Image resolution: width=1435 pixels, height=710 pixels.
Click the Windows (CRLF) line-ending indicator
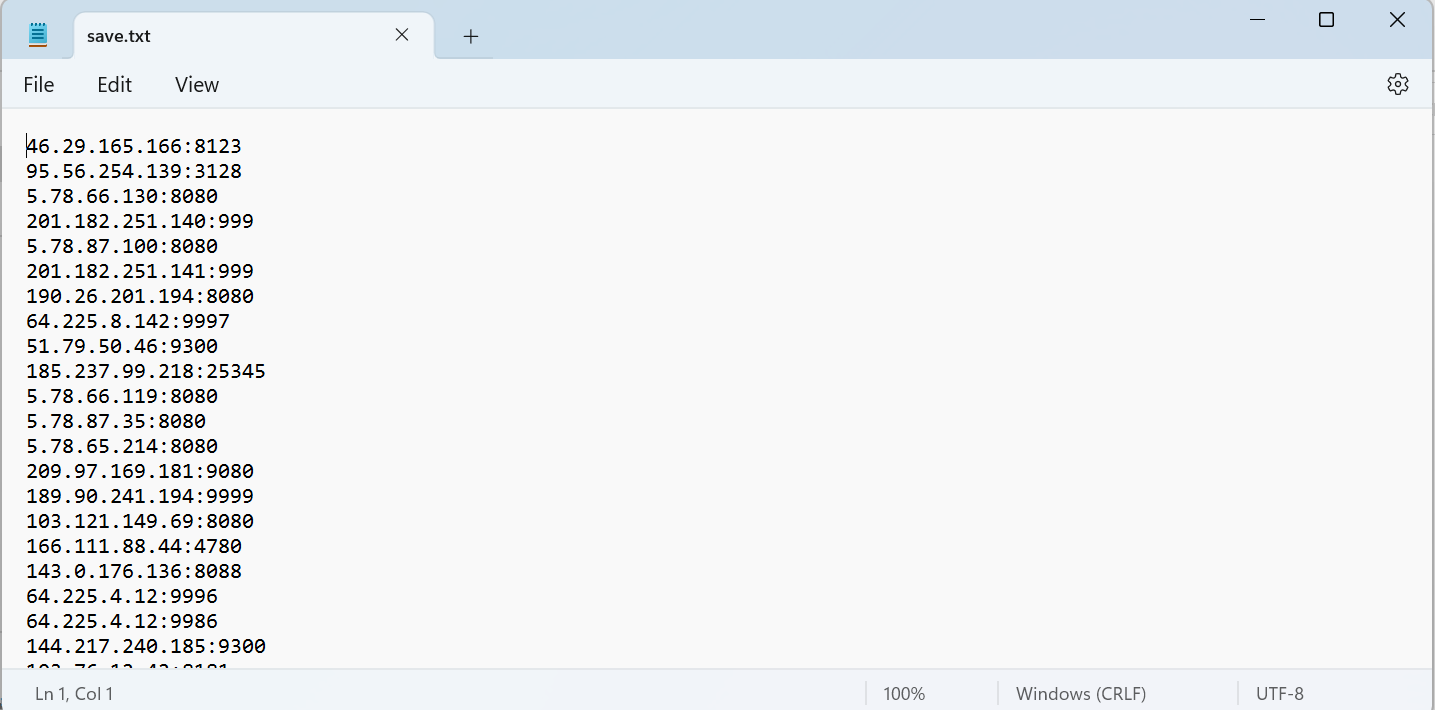pyautogui.click(x=1080, y=693)
